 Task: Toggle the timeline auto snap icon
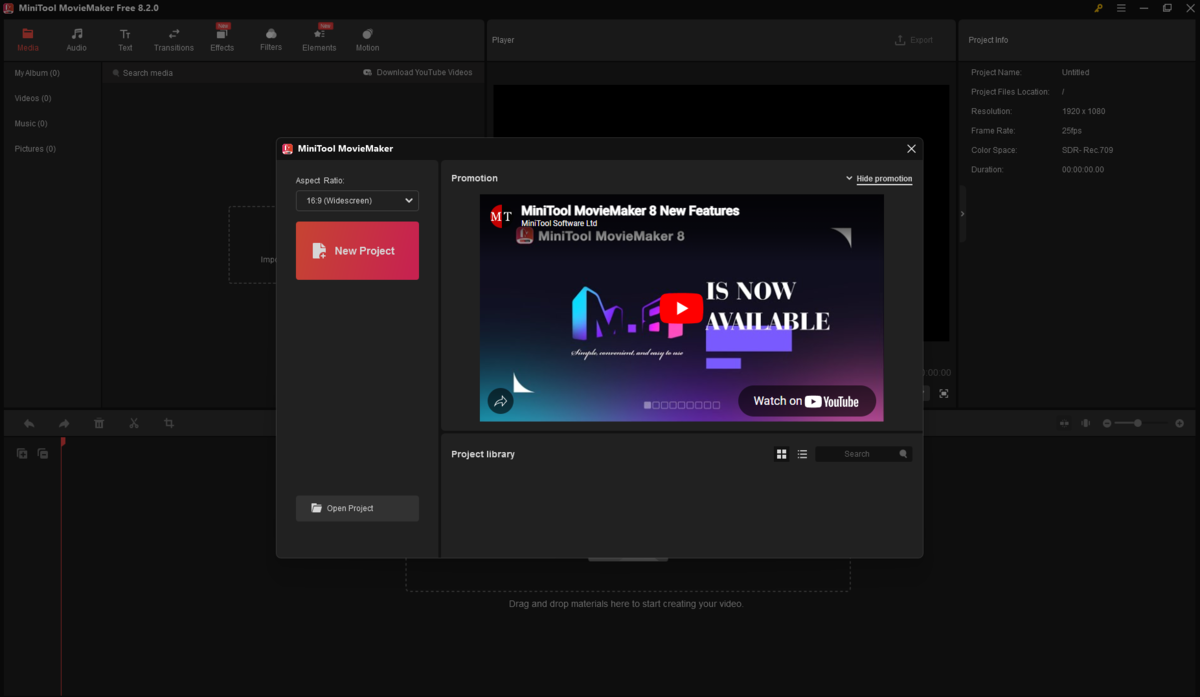coord(1086,423)
